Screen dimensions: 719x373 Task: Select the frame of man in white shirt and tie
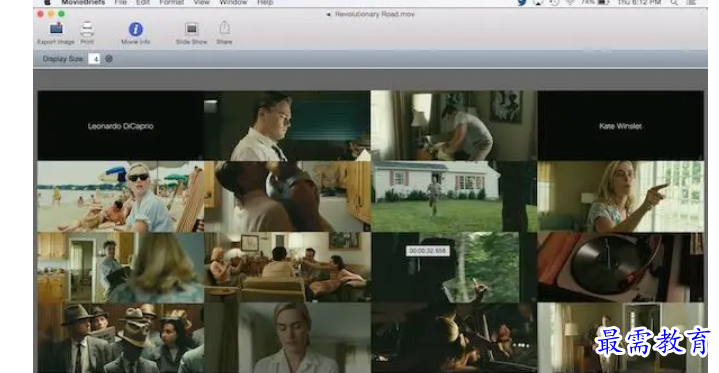[287, 125]
